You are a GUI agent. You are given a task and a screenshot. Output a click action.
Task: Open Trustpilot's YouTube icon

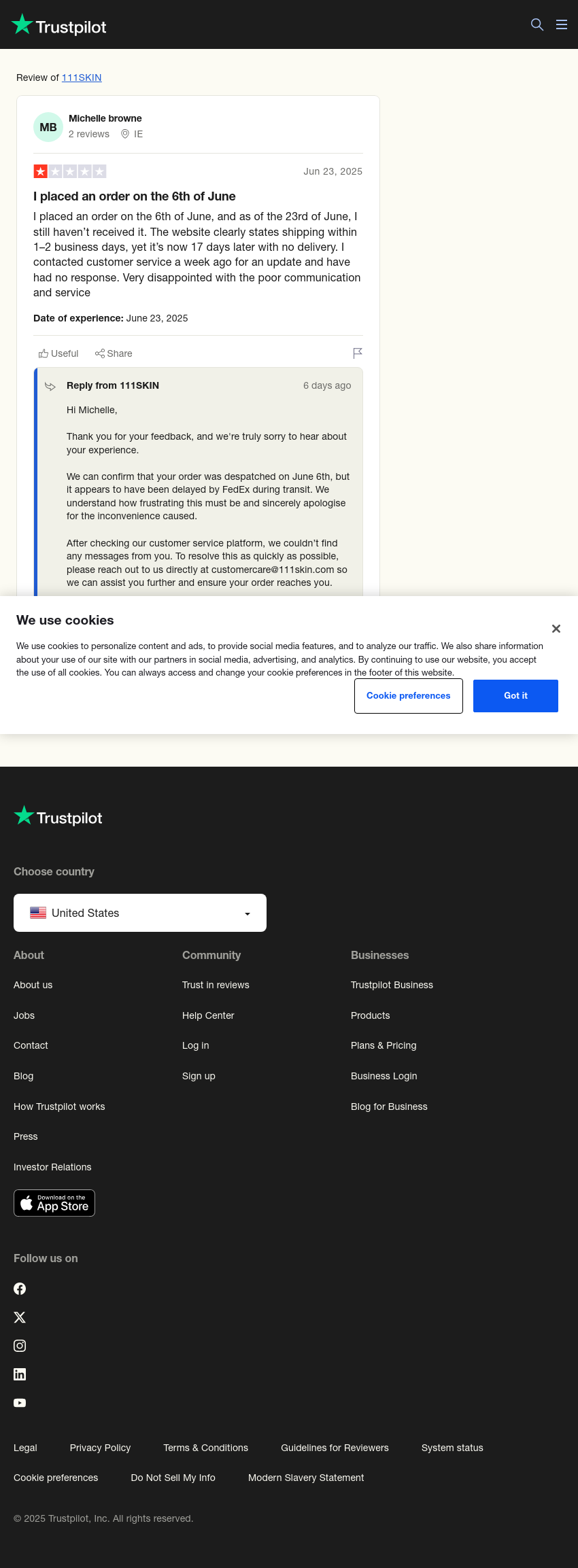pos(20,1403)
